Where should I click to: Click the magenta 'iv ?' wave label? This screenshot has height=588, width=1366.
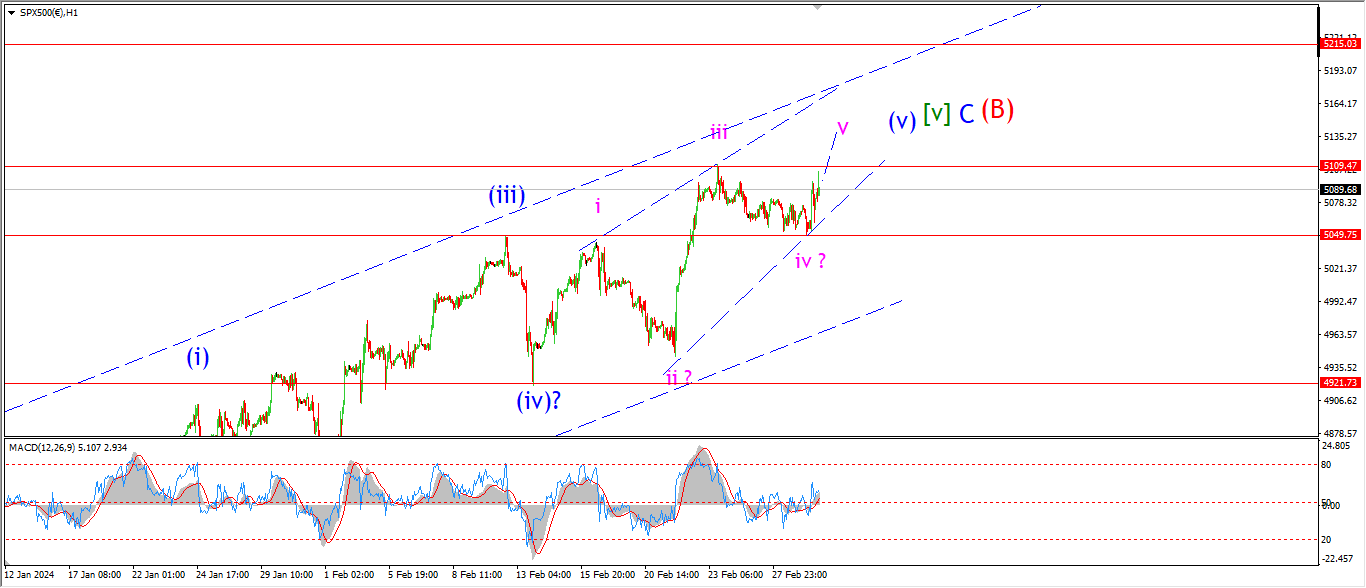pos(810,262)
